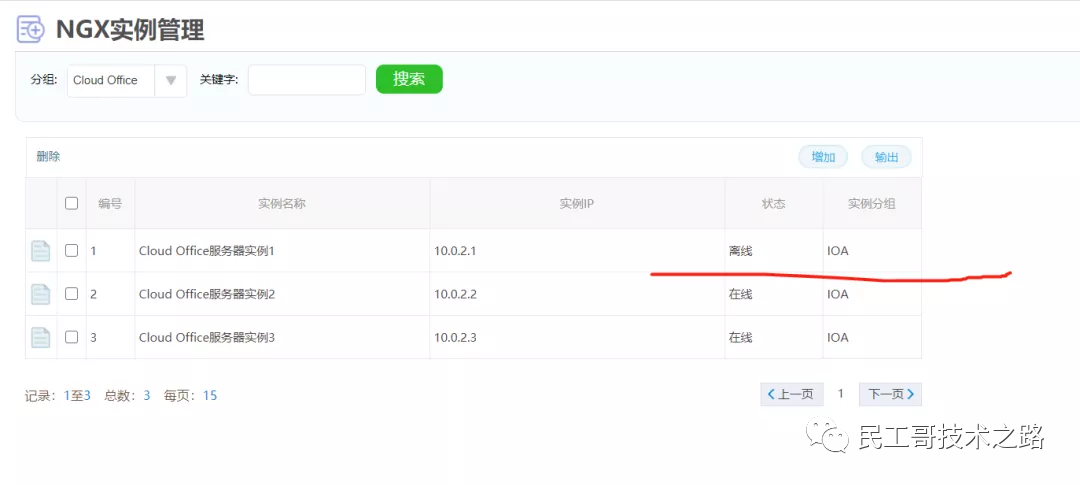Focus the 关键字 search input field
1080x485 pixels.
pyautogui.click(x=307, y=80)
